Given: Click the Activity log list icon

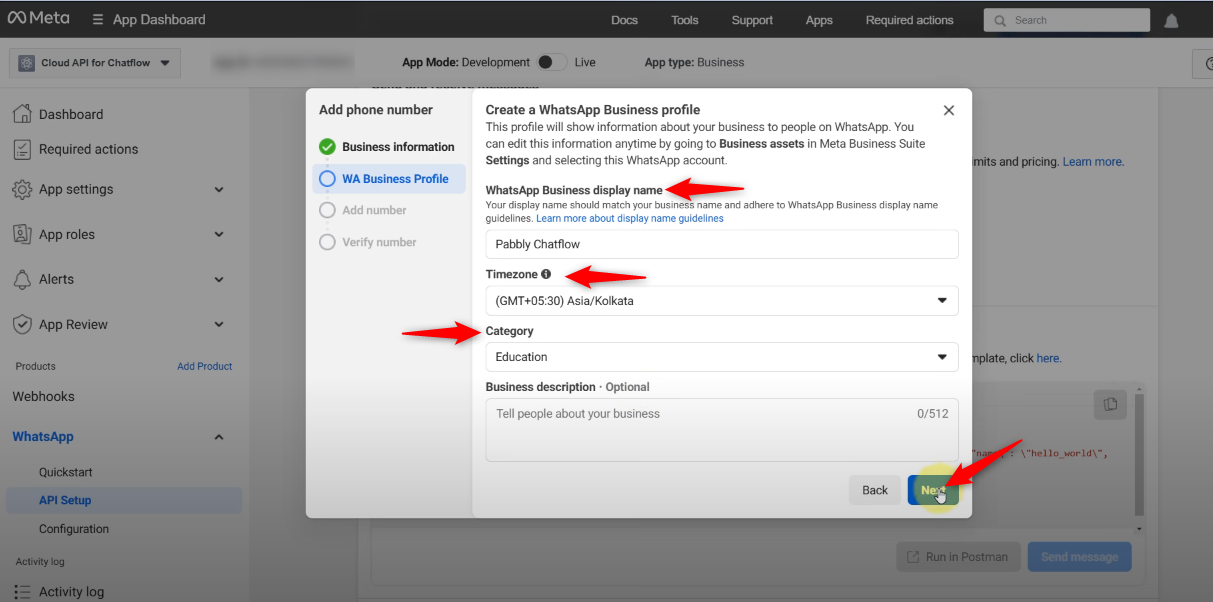Looking at the screenshot, I should coord(22,591).
